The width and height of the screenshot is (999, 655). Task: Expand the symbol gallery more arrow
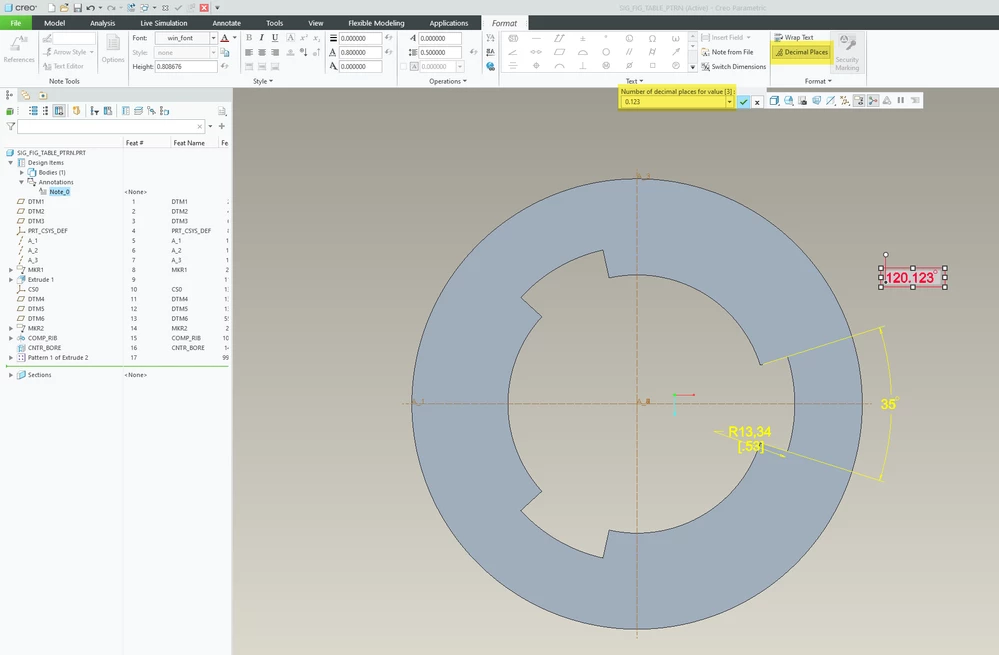coord(693,66)
